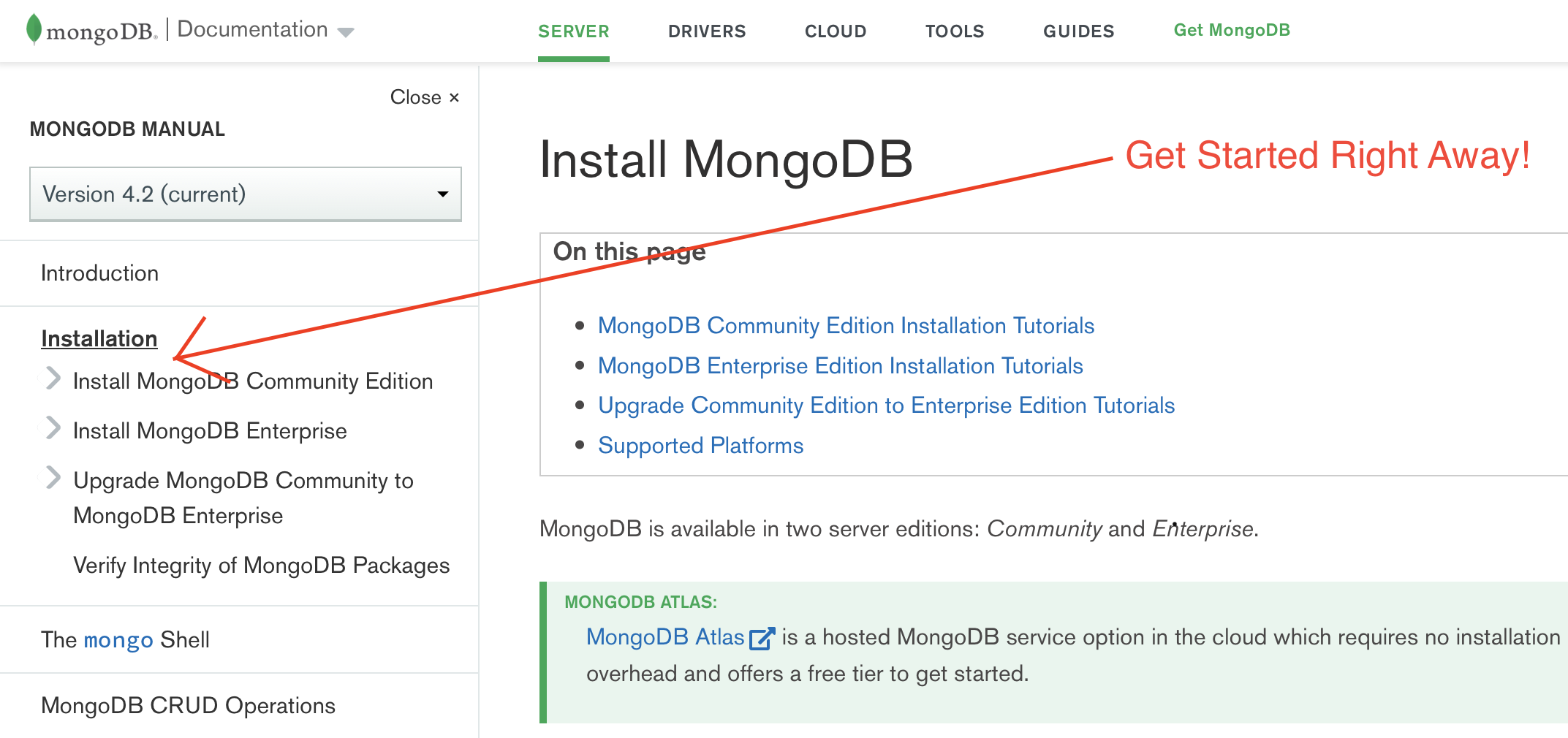Open the Documentation dropdown arrow

point(346,32)
